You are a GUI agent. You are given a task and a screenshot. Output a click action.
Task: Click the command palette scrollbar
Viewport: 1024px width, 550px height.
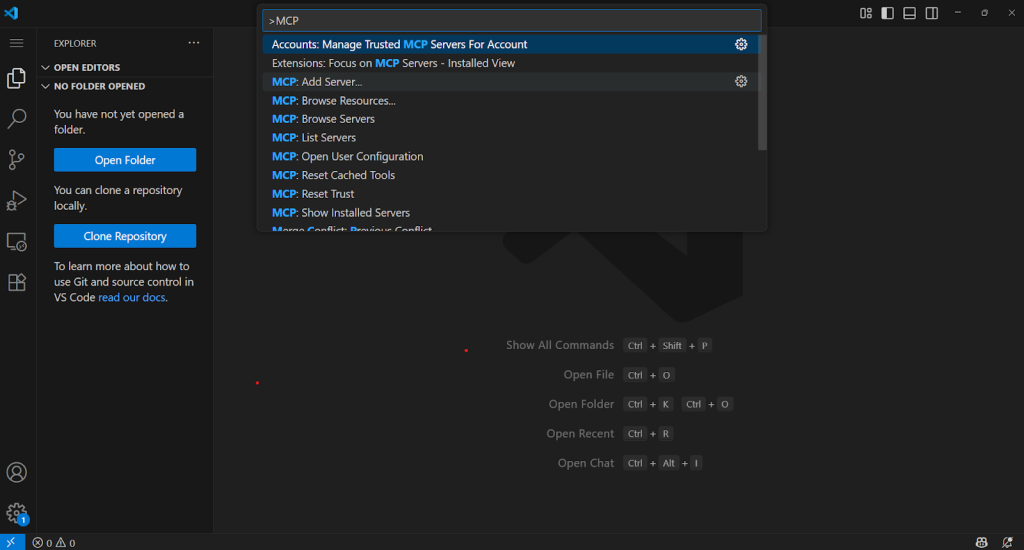pyautogui.click(x=762, y=93)
